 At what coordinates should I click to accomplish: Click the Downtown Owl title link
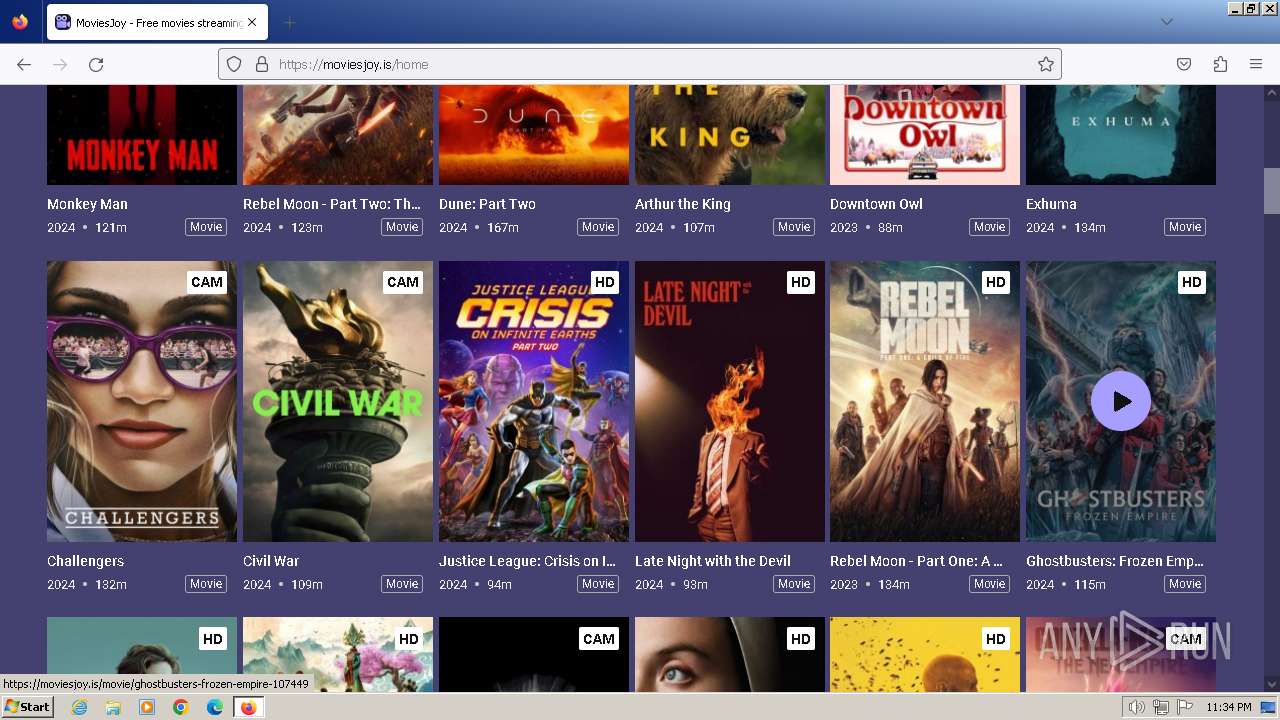point(876,204)
